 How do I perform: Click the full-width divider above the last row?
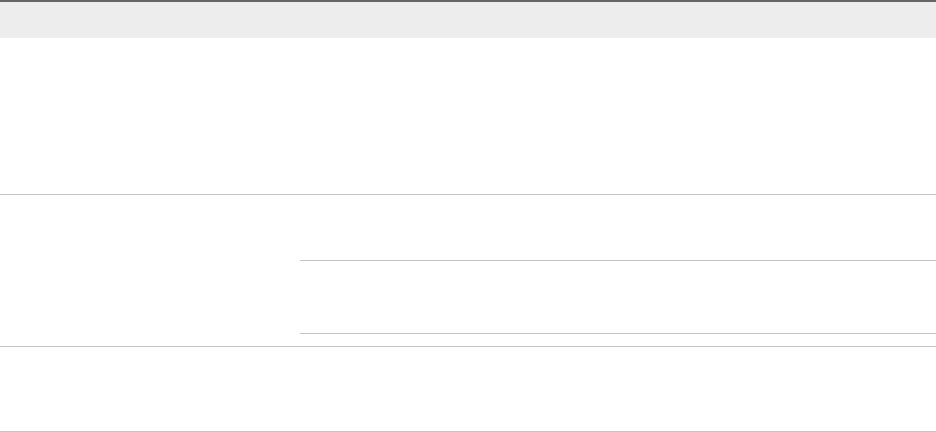click(x=468, y=347)
